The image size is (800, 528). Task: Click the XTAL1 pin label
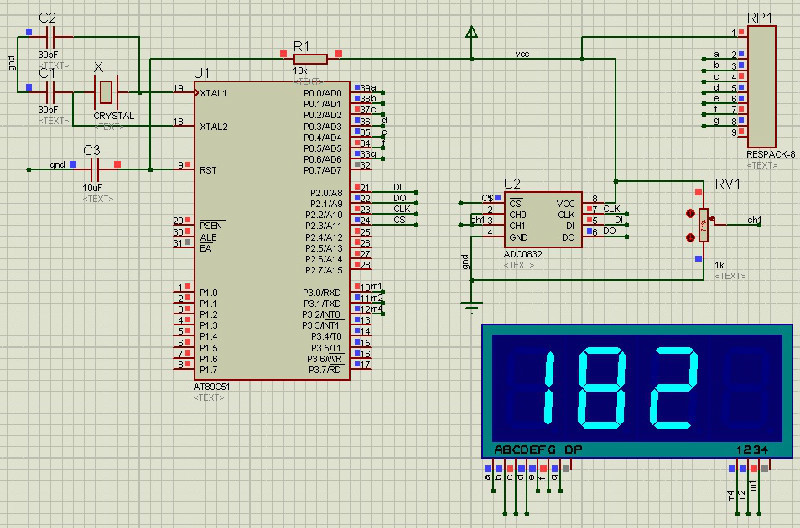coord(214,92)
